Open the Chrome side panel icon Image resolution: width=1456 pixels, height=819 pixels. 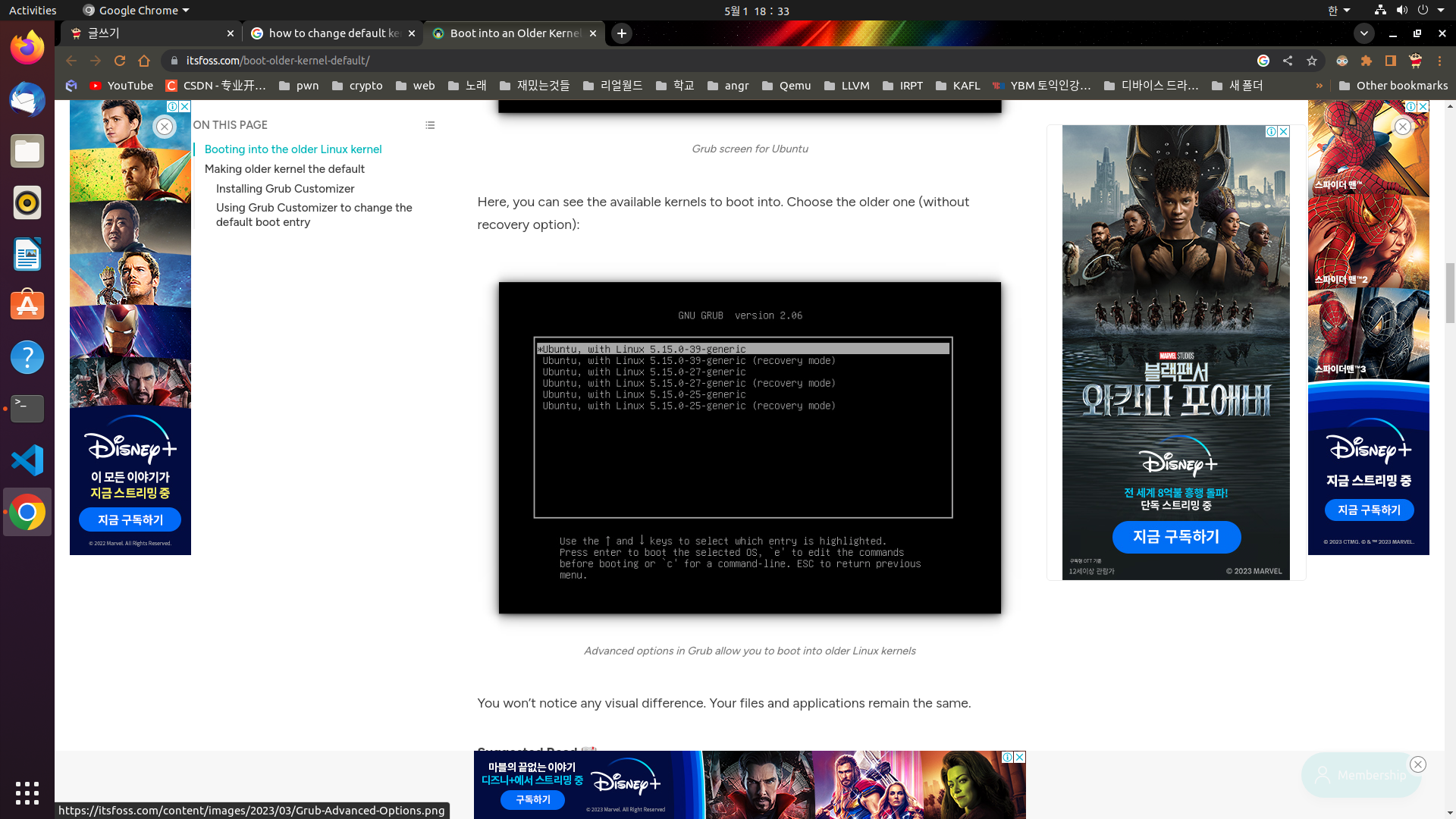(1391, 61)
